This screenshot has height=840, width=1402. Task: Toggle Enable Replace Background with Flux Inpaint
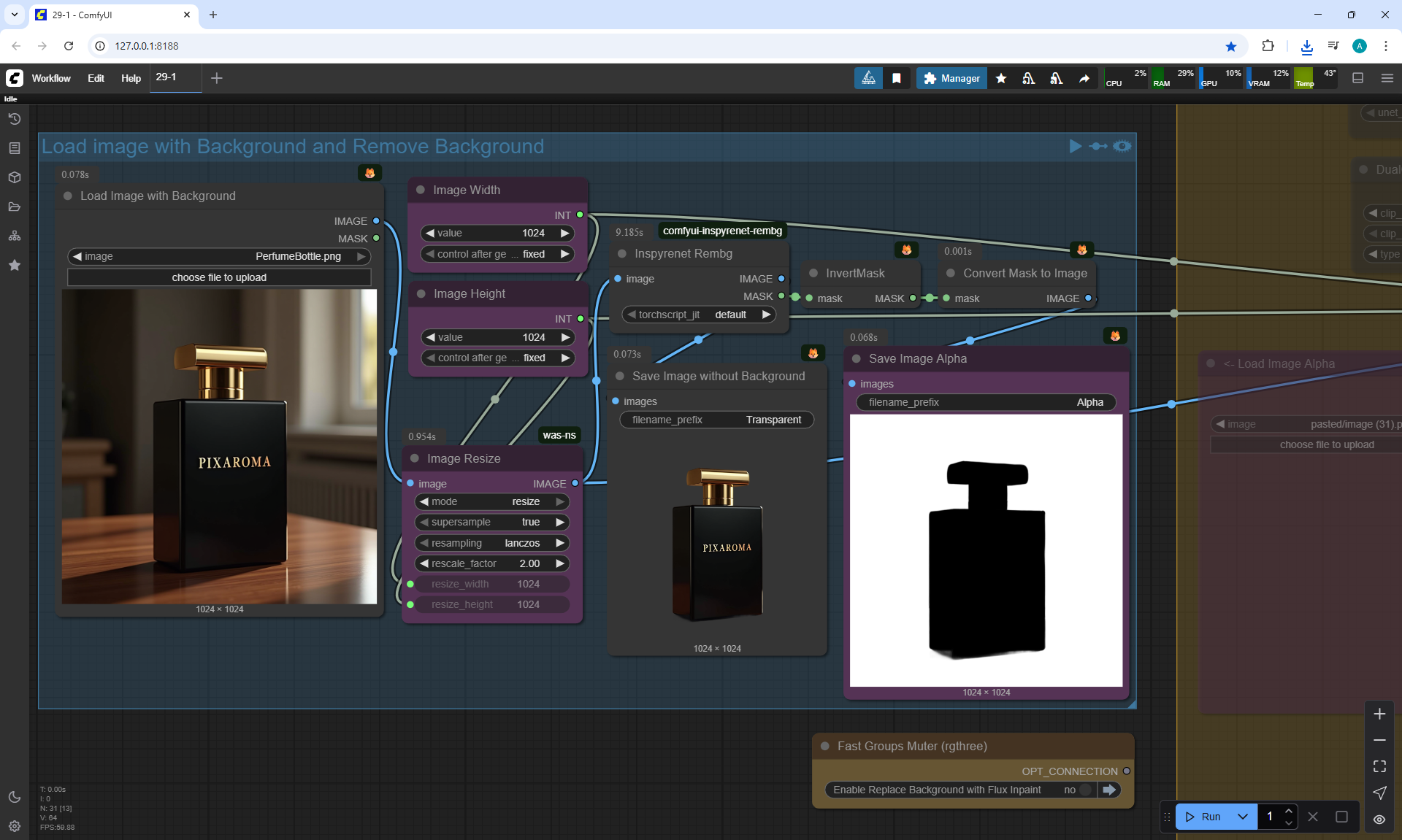click(x=1085, y=790)
